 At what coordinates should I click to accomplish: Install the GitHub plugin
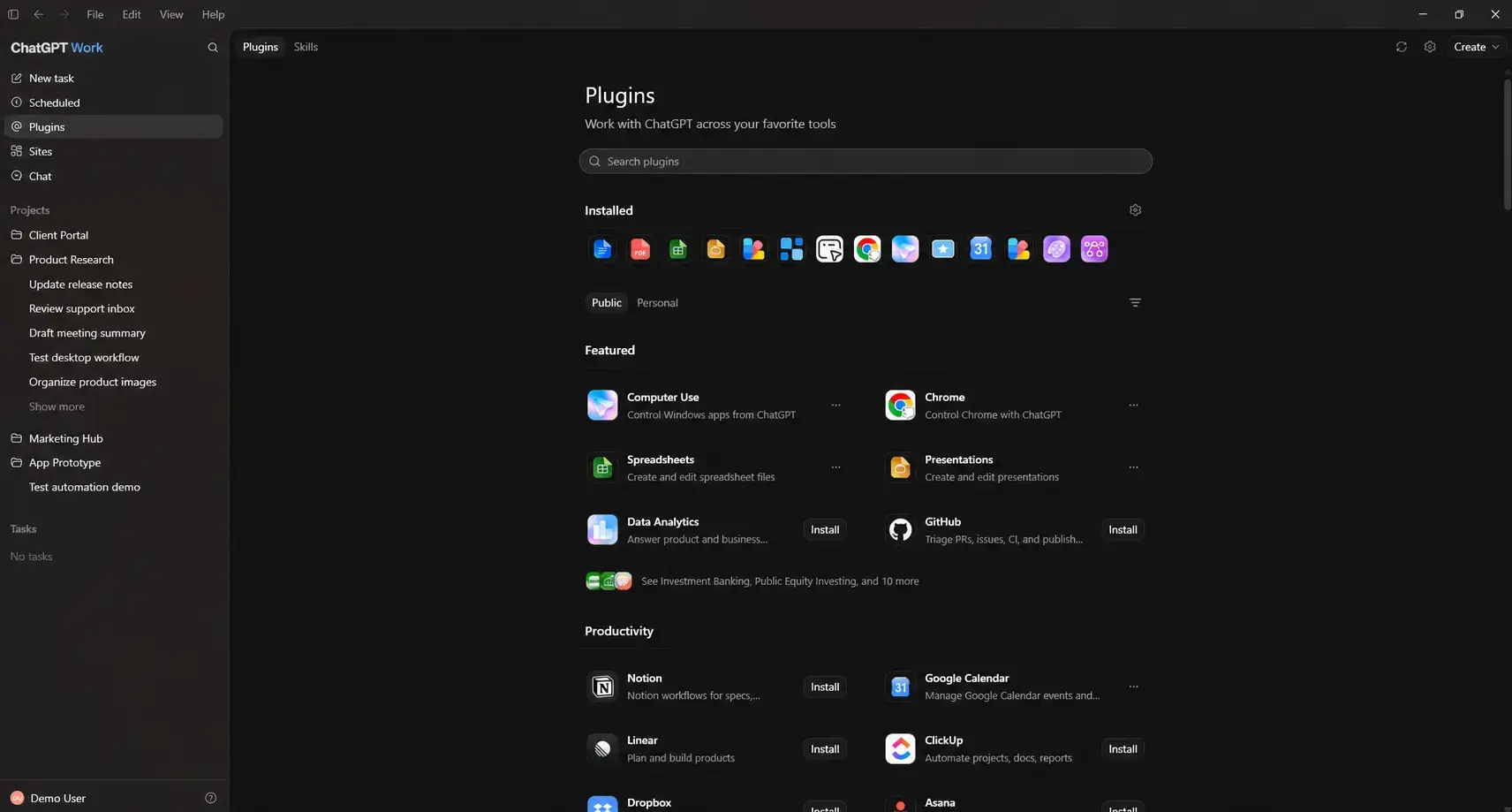click(x=1123, y=530)
